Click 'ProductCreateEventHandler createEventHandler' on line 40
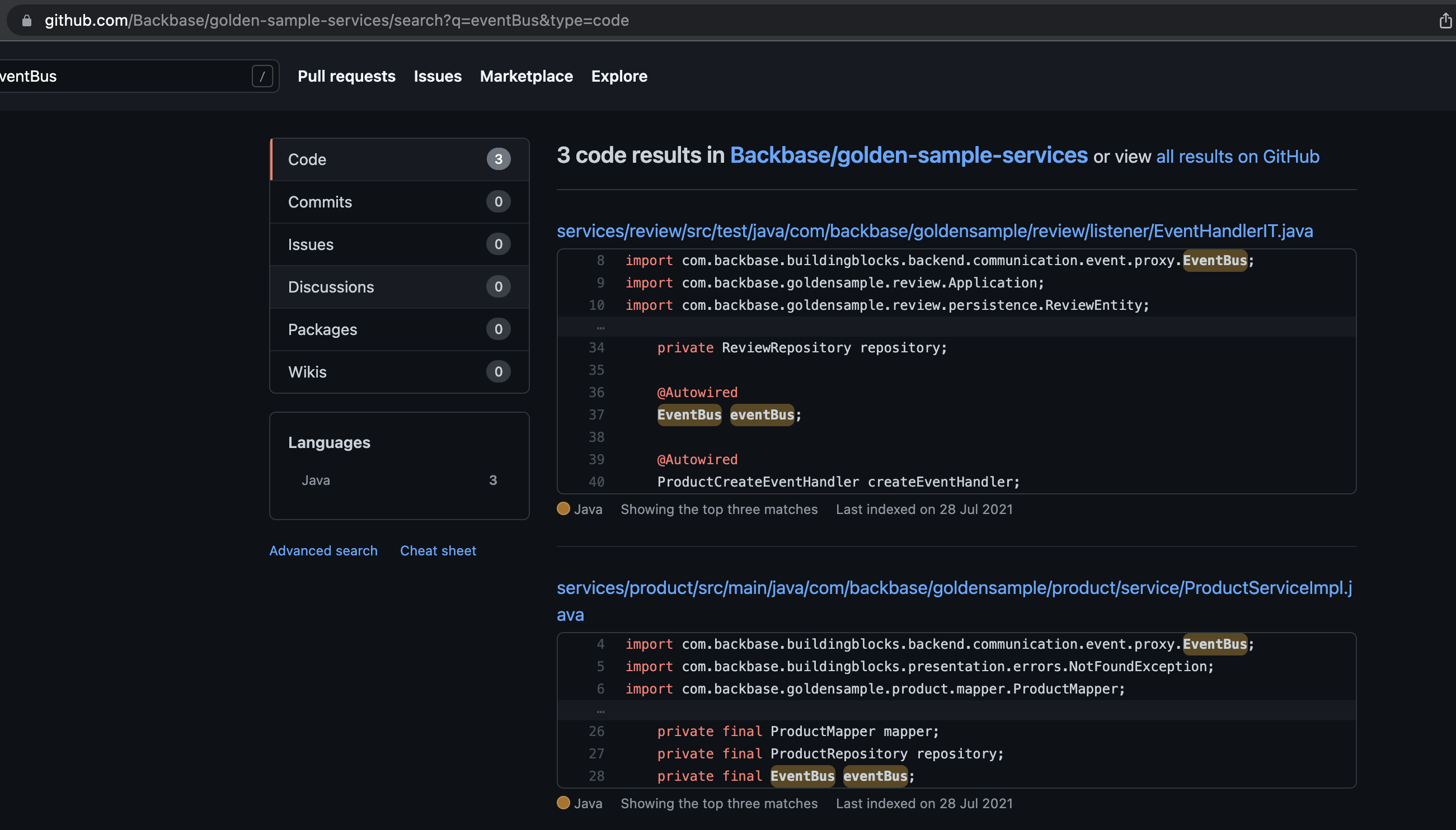 click(x=838, y=482)
